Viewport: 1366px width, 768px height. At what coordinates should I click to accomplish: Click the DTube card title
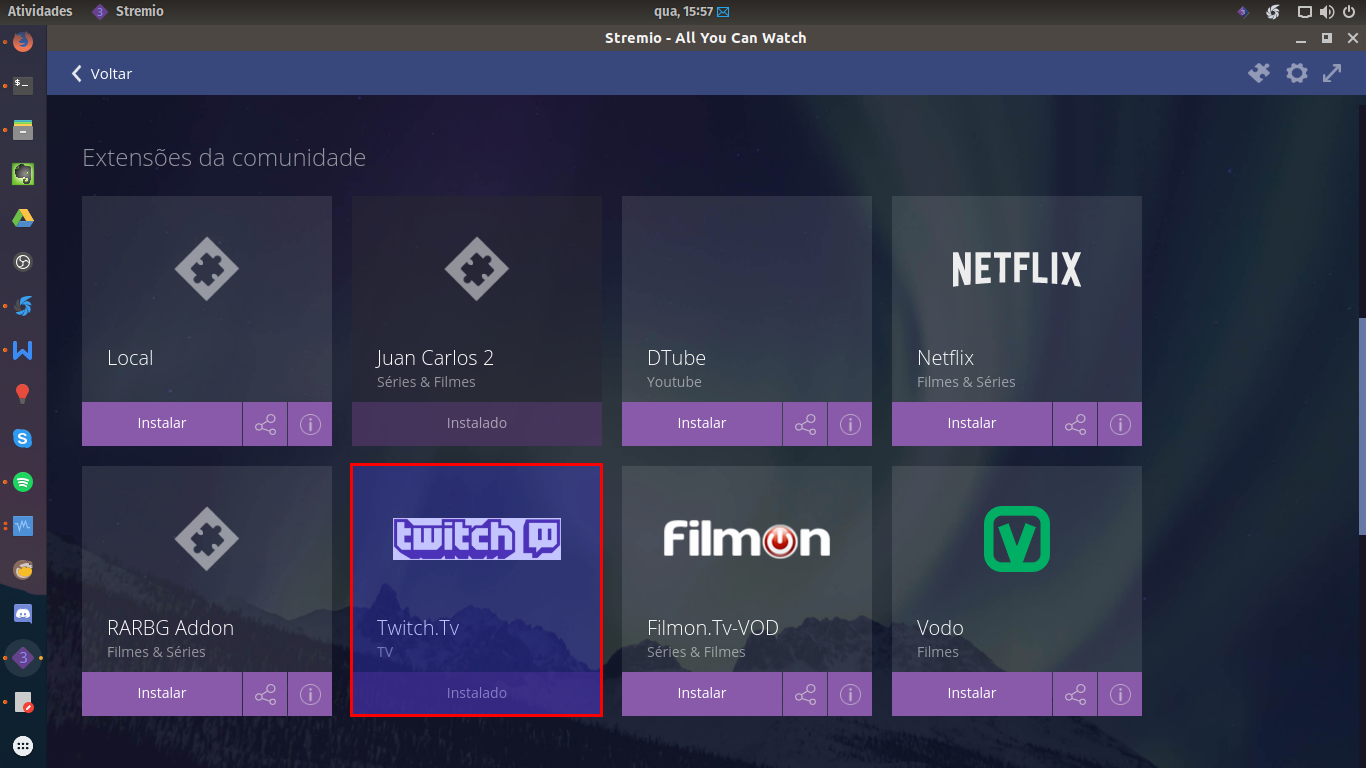(677, 358)
